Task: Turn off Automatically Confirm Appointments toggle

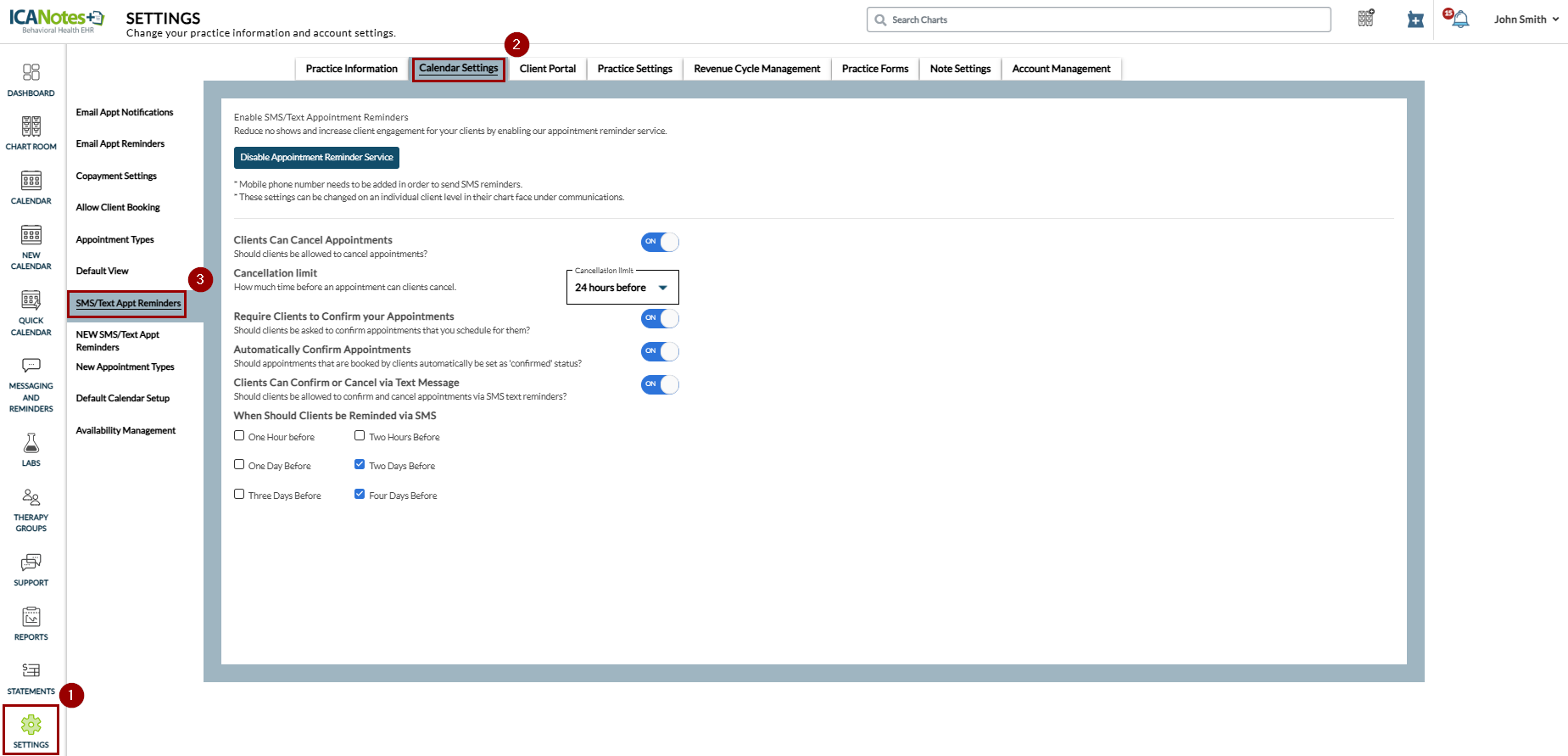Action: [x=660, y=351]
